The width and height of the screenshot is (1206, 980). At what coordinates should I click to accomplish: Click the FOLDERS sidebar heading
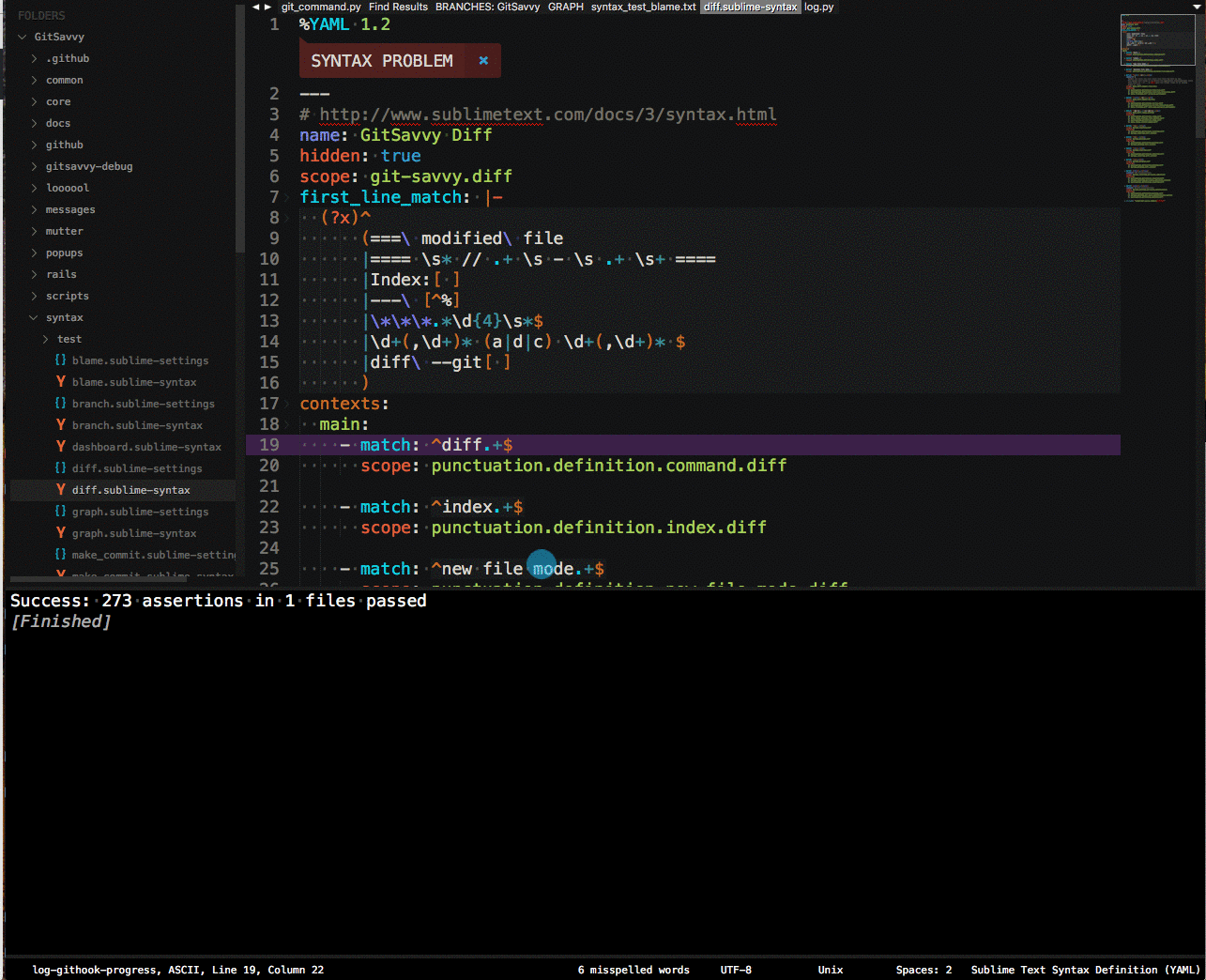click(41, 15)
